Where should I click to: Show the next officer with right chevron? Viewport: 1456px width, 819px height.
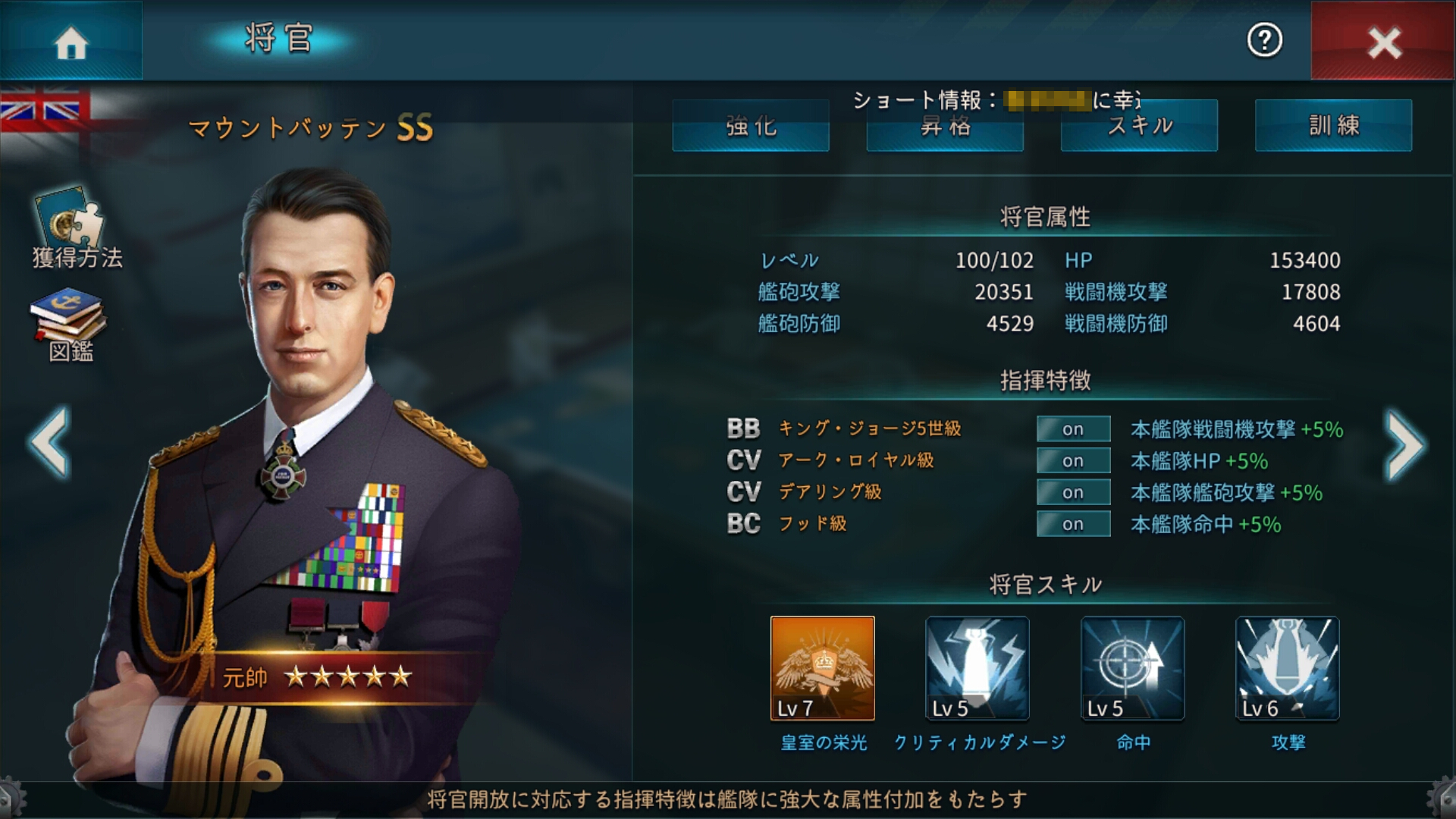[x=1405, y=445]
